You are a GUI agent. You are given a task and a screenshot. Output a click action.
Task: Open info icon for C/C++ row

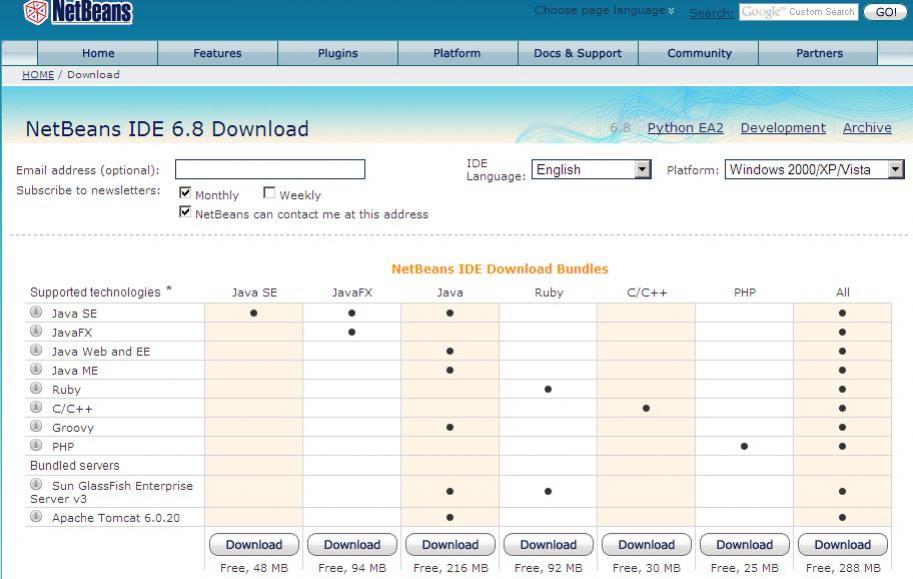[36, 407]
